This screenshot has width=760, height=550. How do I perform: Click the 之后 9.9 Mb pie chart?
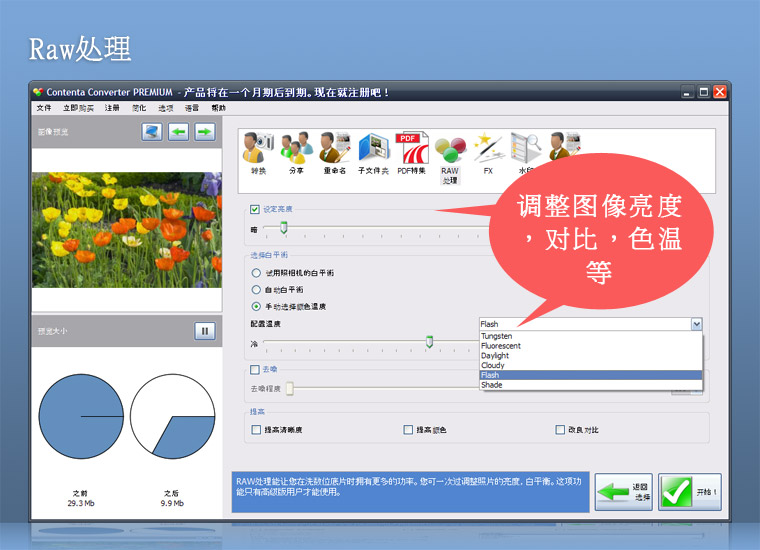tap(173, 416)
